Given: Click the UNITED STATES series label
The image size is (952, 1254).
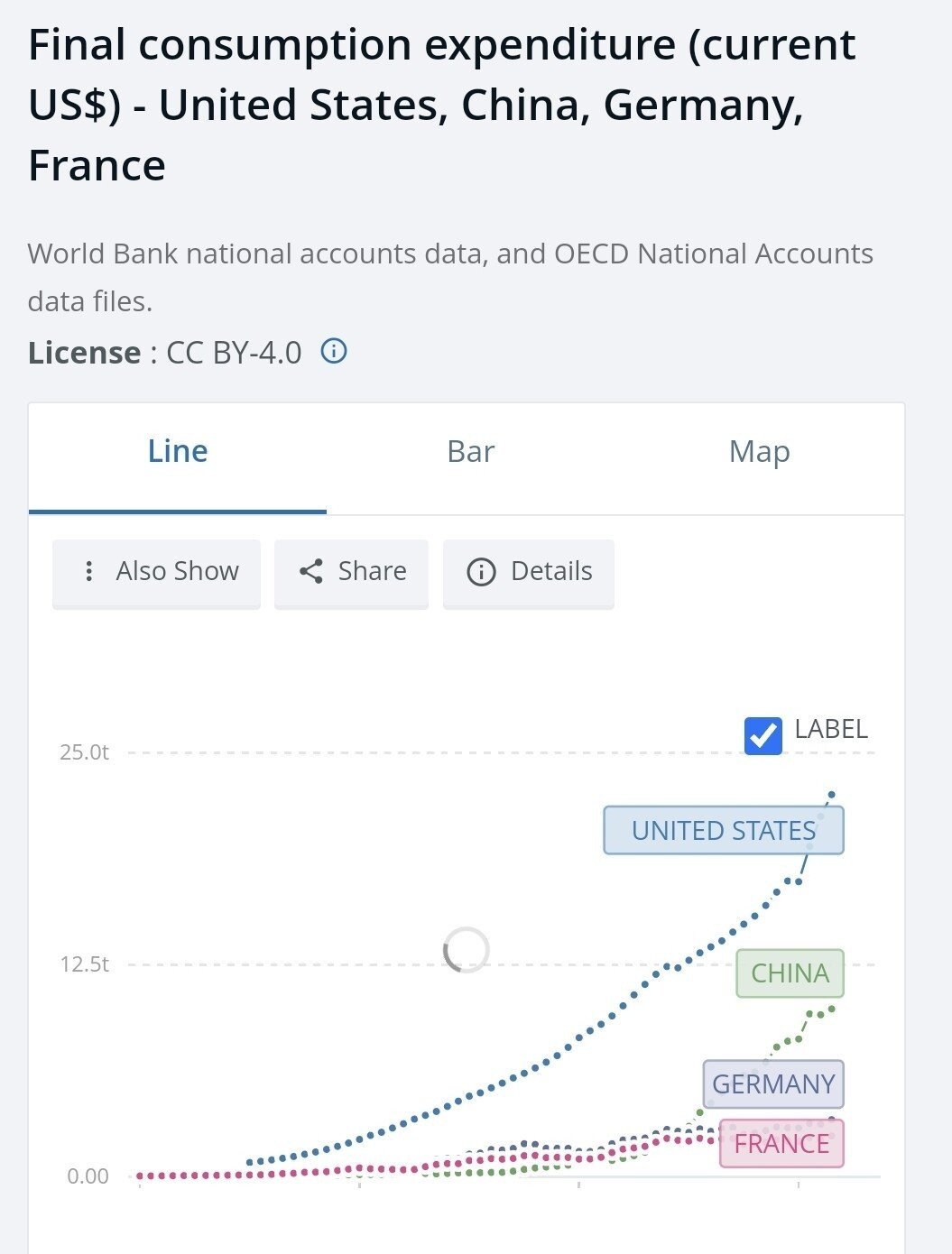Looking at the screenshot, I should [x=723, y=830].
